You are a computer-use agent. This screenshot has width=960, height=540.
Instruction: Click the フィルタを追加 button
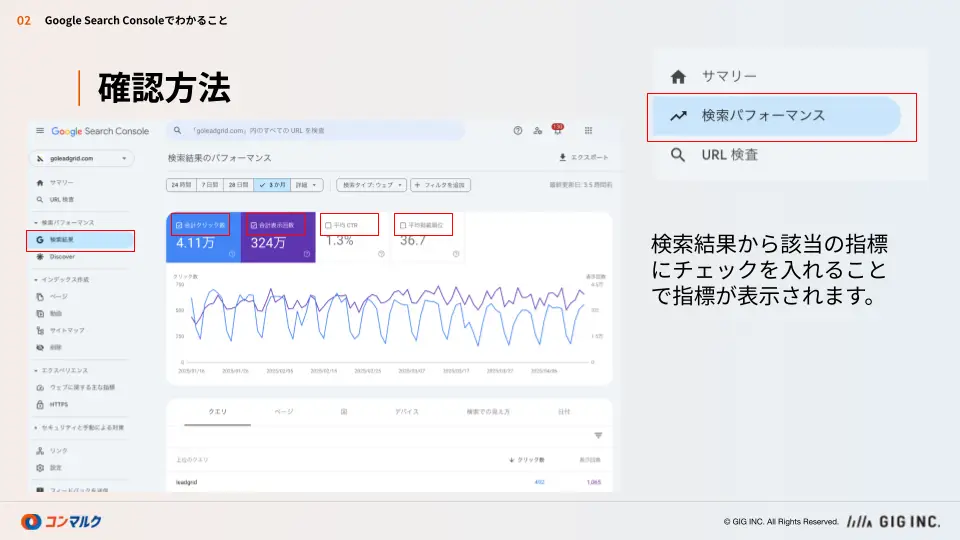pos(440,185)
